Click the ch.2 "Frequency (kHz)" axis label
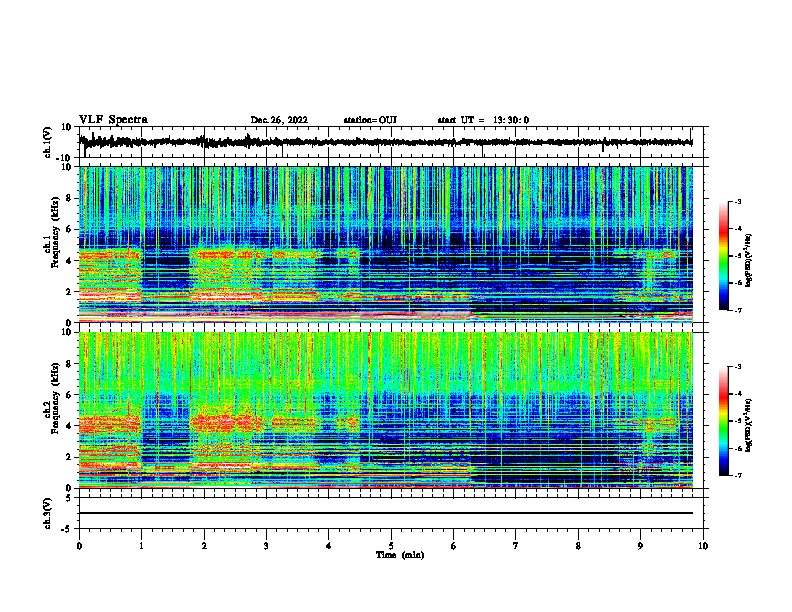The width and height of the screenshot is (792, 612). point(55,398)
